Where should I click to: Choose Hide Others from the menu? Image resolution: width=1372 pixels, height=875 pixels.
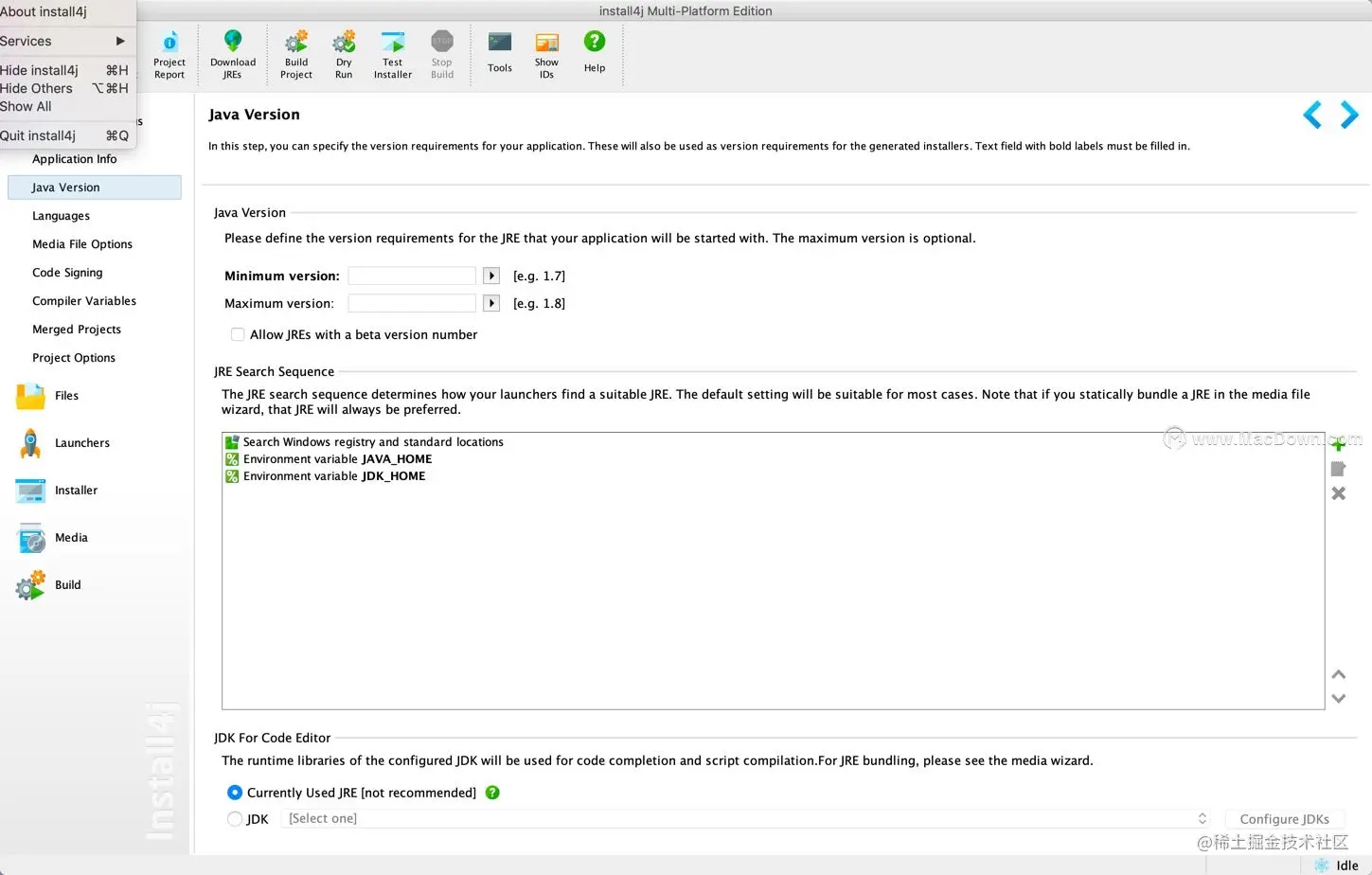click(66, 88)
